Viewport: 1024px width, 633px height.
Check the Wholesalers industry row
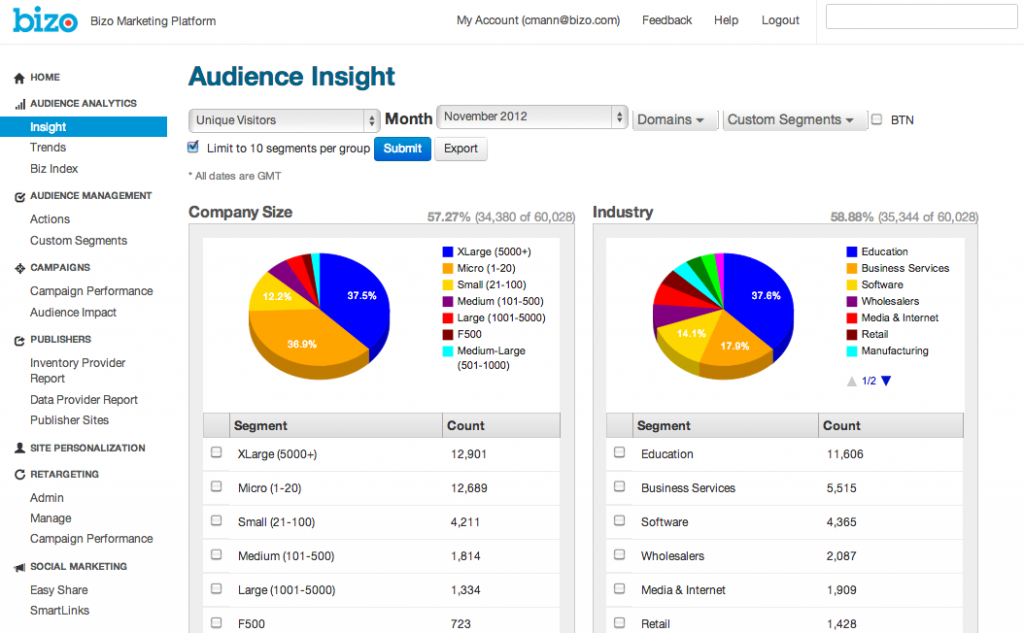coord(619,555)
